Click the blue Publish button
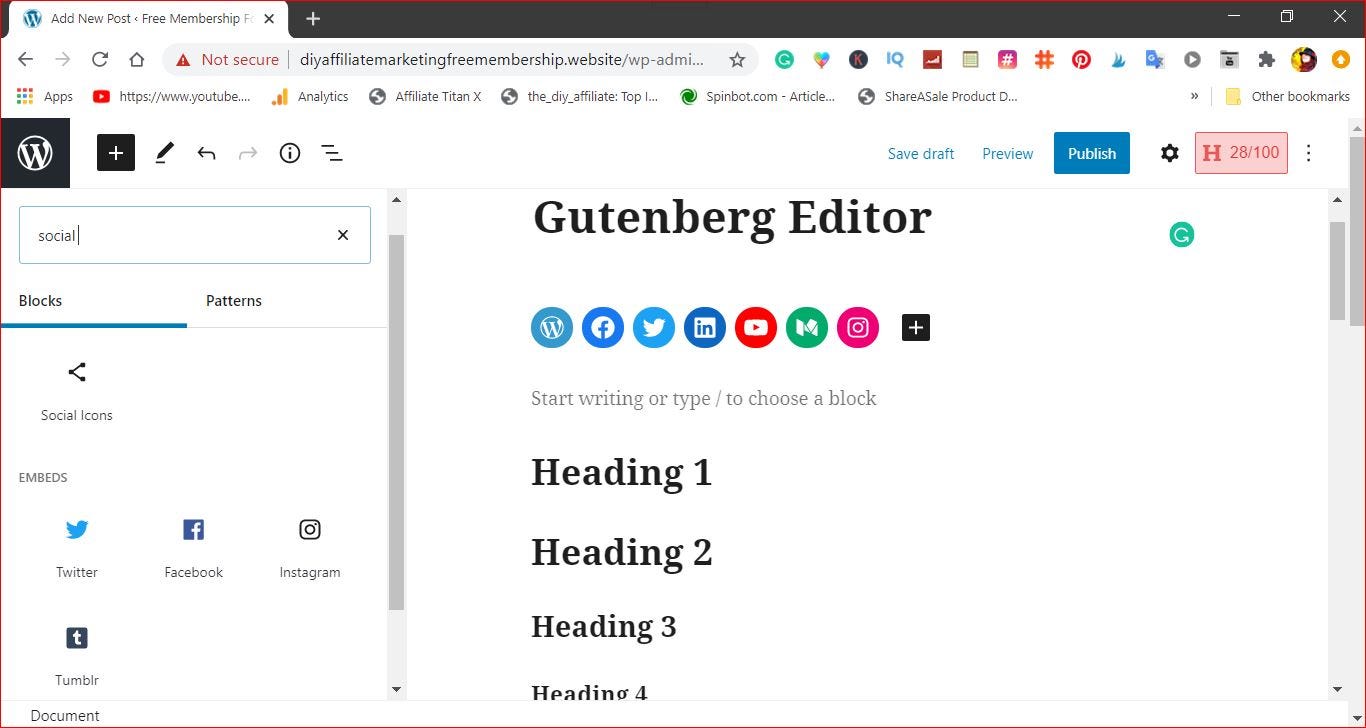Viewport: 1366px width, 728px height. (1092, 153)
